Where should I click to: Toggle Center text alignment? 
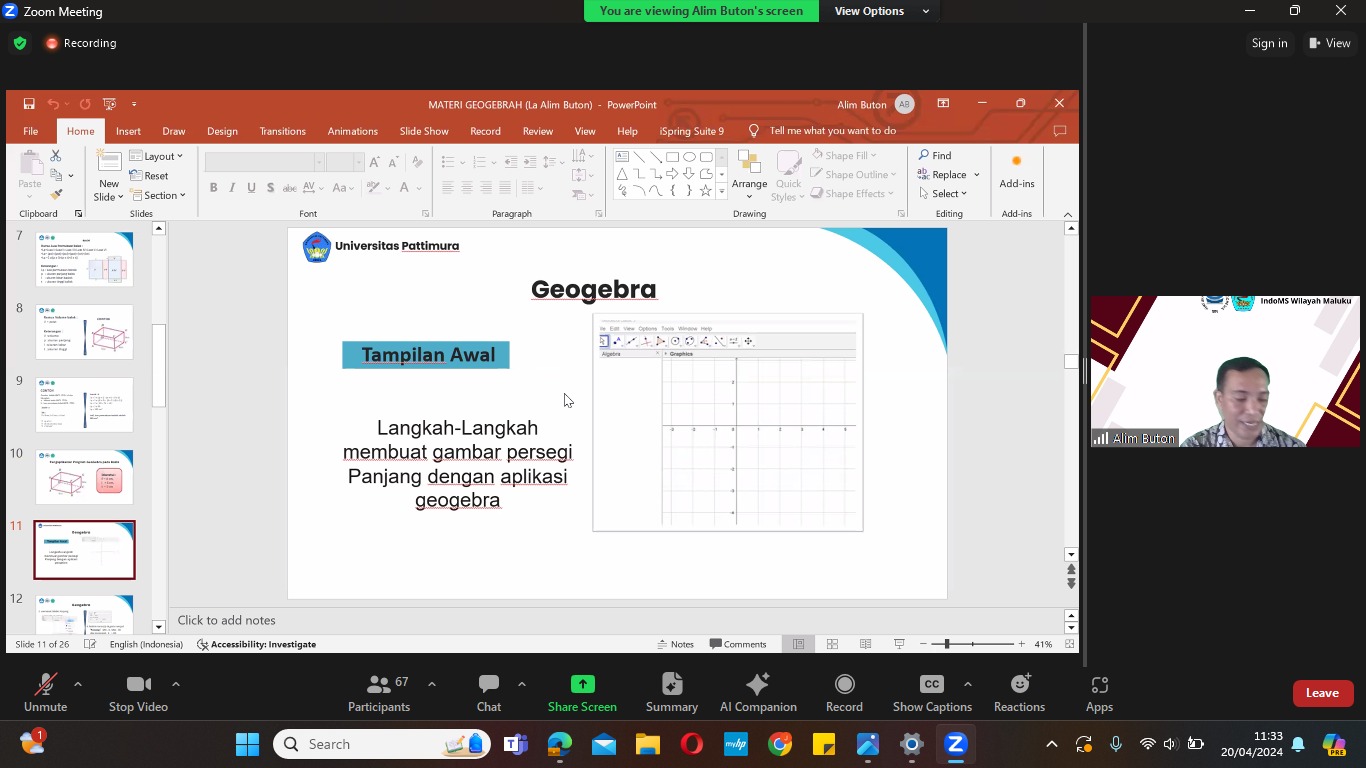point(466,187)
